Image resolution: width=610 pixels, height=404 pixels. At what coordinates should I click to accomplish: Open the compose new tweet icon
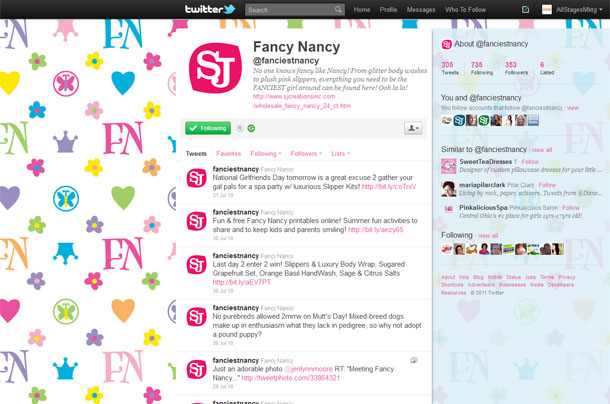pos(525,9)
